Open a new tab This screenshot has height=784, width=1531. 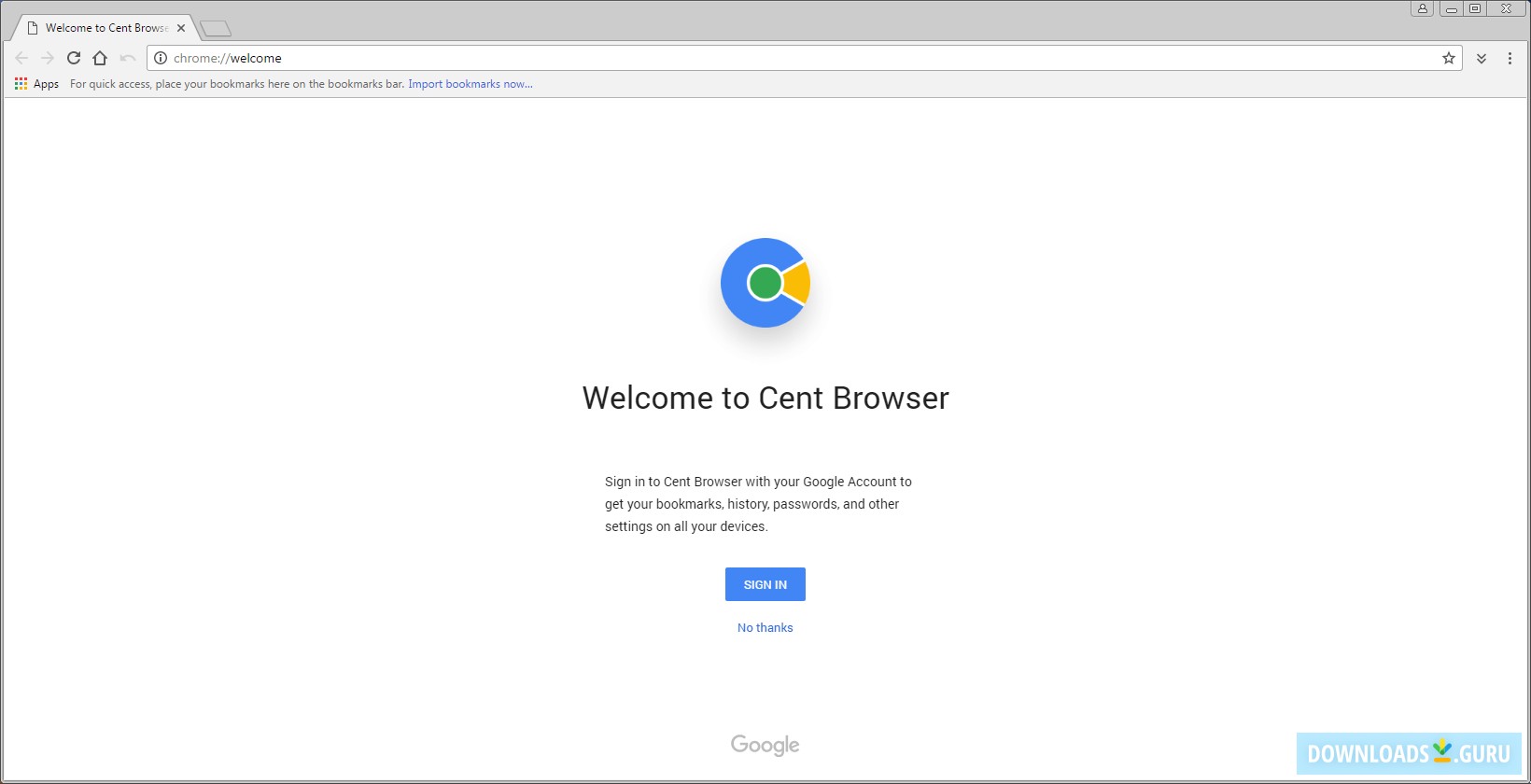216,29
